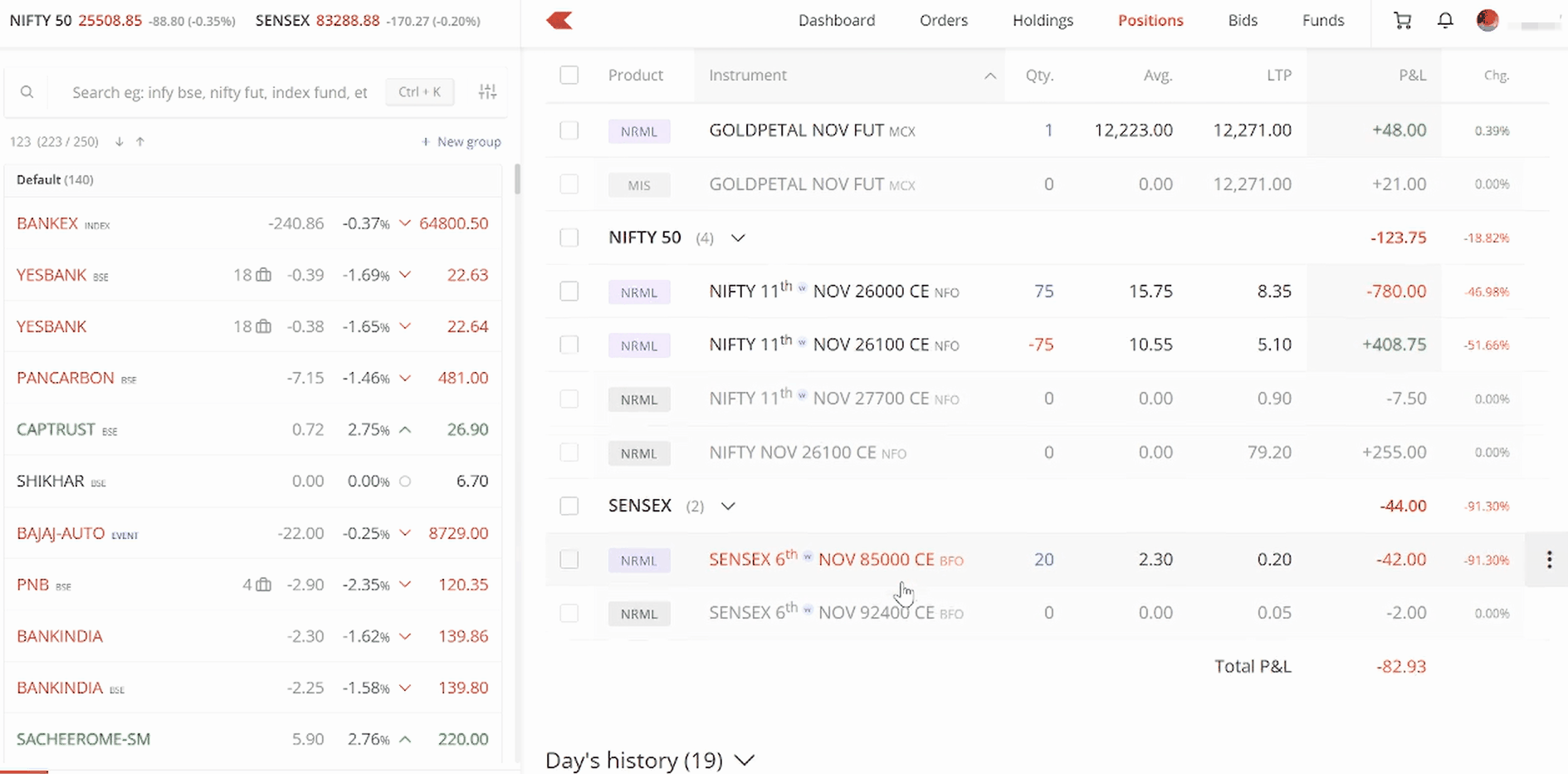Open three-dot menu for SENSEX 85000 CE
Image resolution: width=1568 pixels, height=774 pixels.
point(1549,560)
